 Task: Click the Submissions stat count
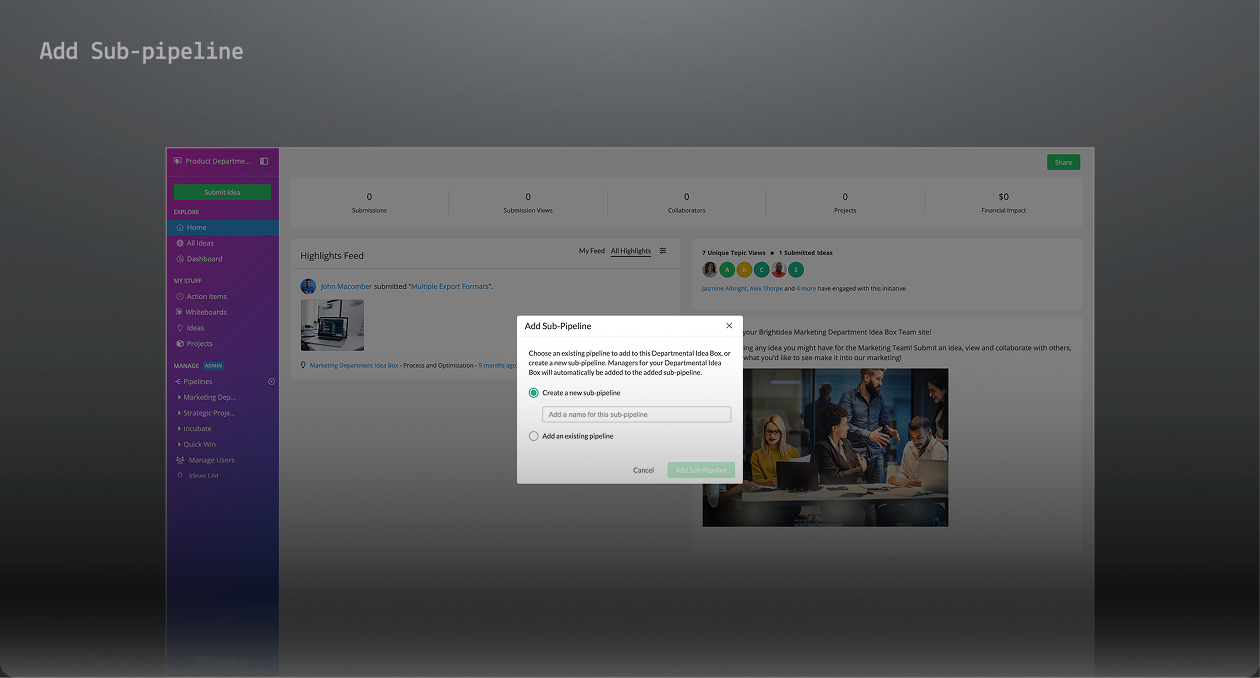coord(369,197)
